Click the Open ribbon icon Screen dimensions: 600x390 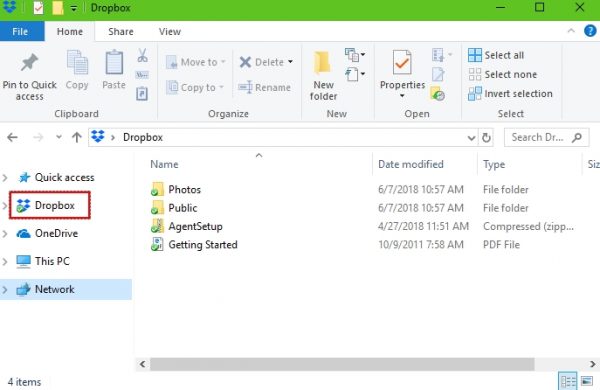(438, 55)
